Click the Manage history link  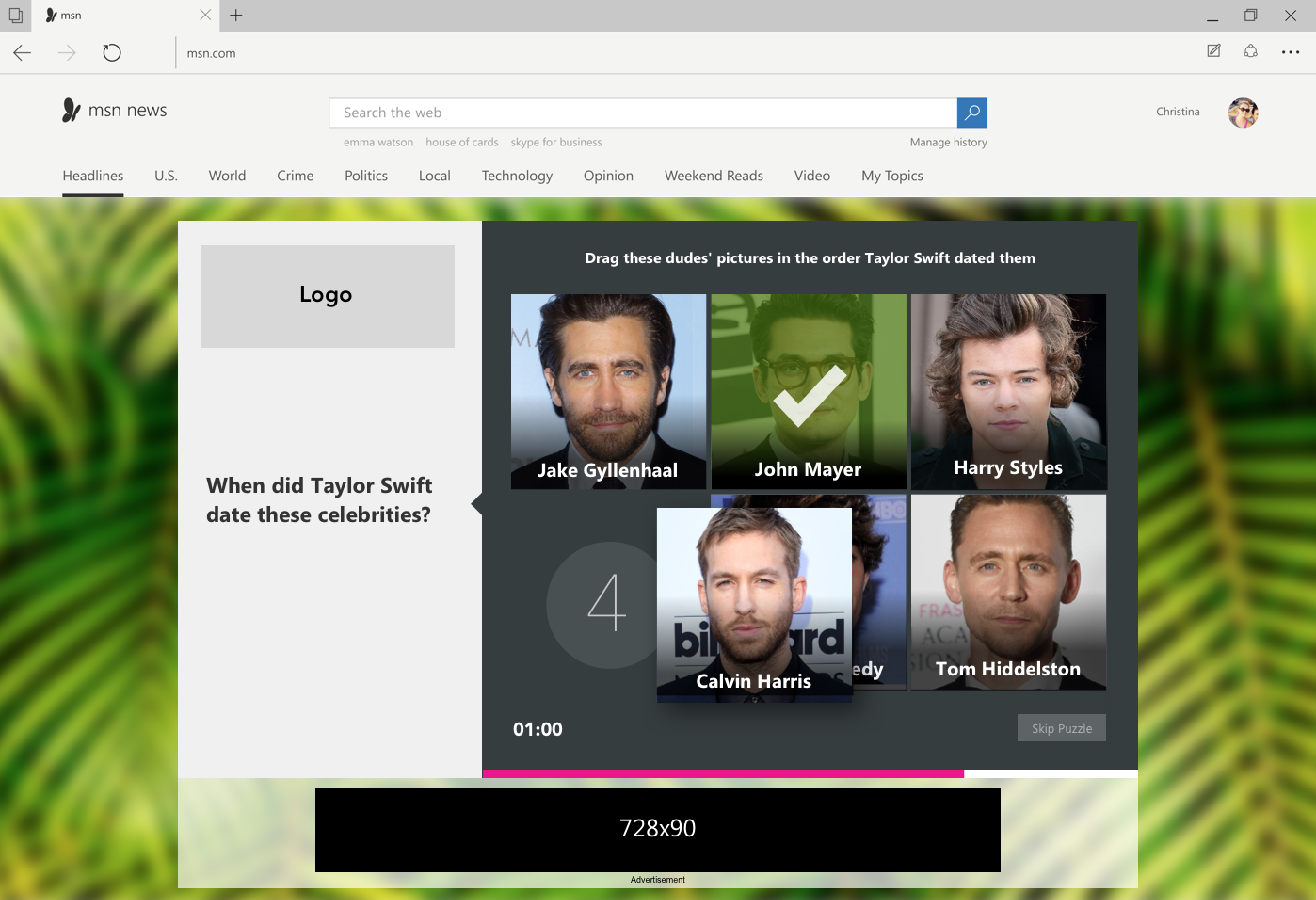click(948, 142)
